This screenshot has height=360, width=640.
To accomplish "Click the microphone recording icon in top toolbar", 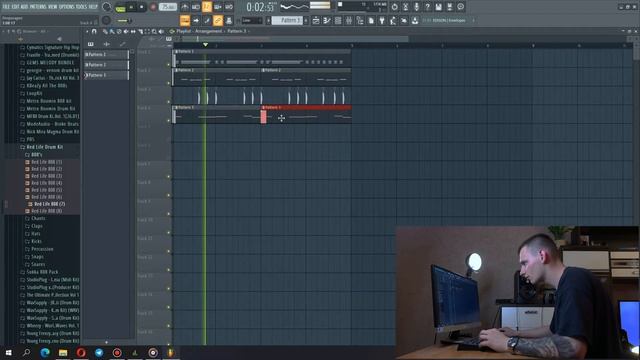I will pyautogui.click(x=416, y=7).
